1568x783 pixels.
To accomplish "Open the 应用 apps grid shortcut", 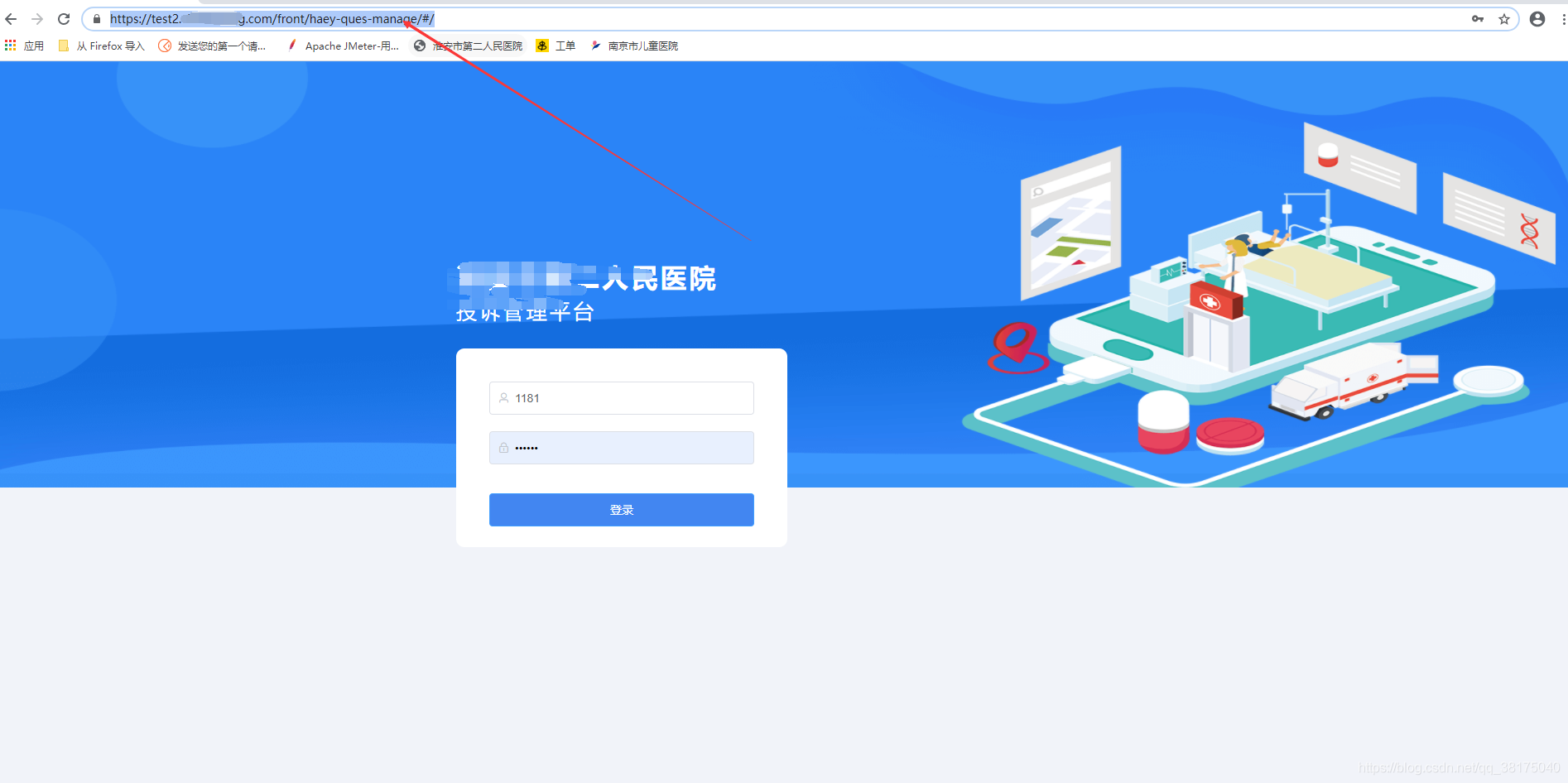I will [x=24, y=46].
